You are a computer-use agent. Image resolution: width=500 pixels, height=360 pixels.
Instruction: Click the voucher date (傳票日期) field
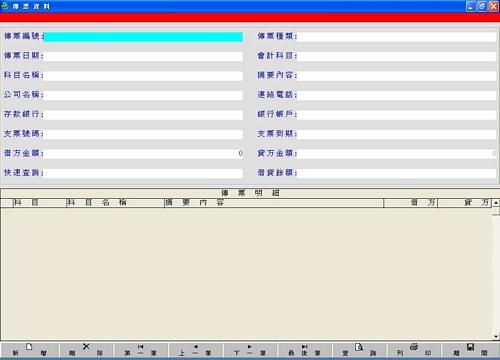coord(143,56)
